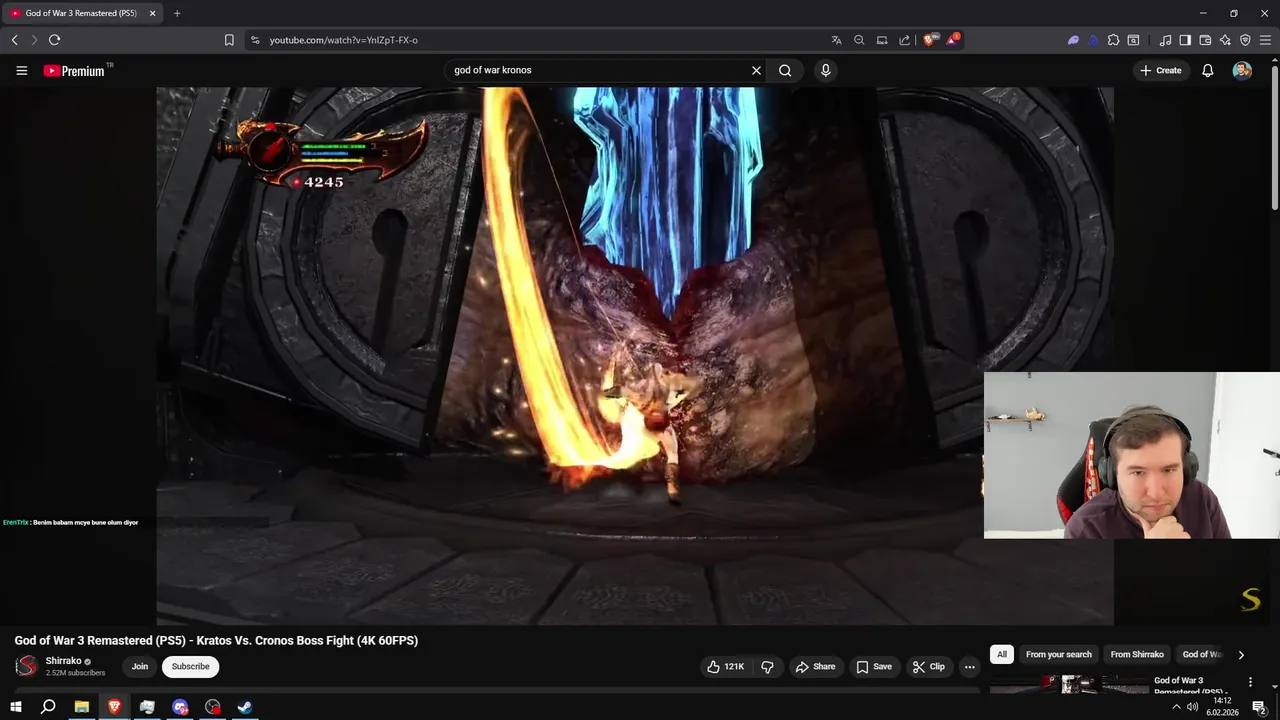The image size is (1280, 720).
Task: Go back to previous page
Action: point(14,40)
